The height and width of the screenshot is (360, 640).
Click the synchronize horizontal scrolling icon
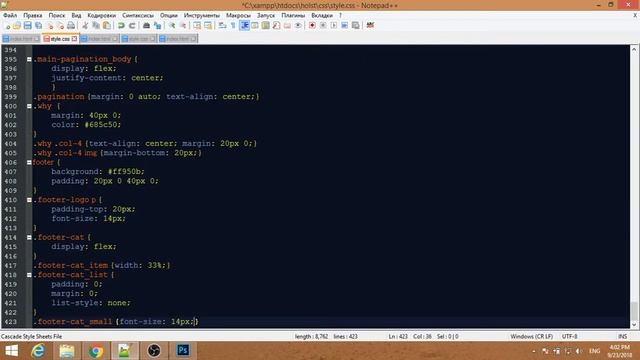coord(208,25)
